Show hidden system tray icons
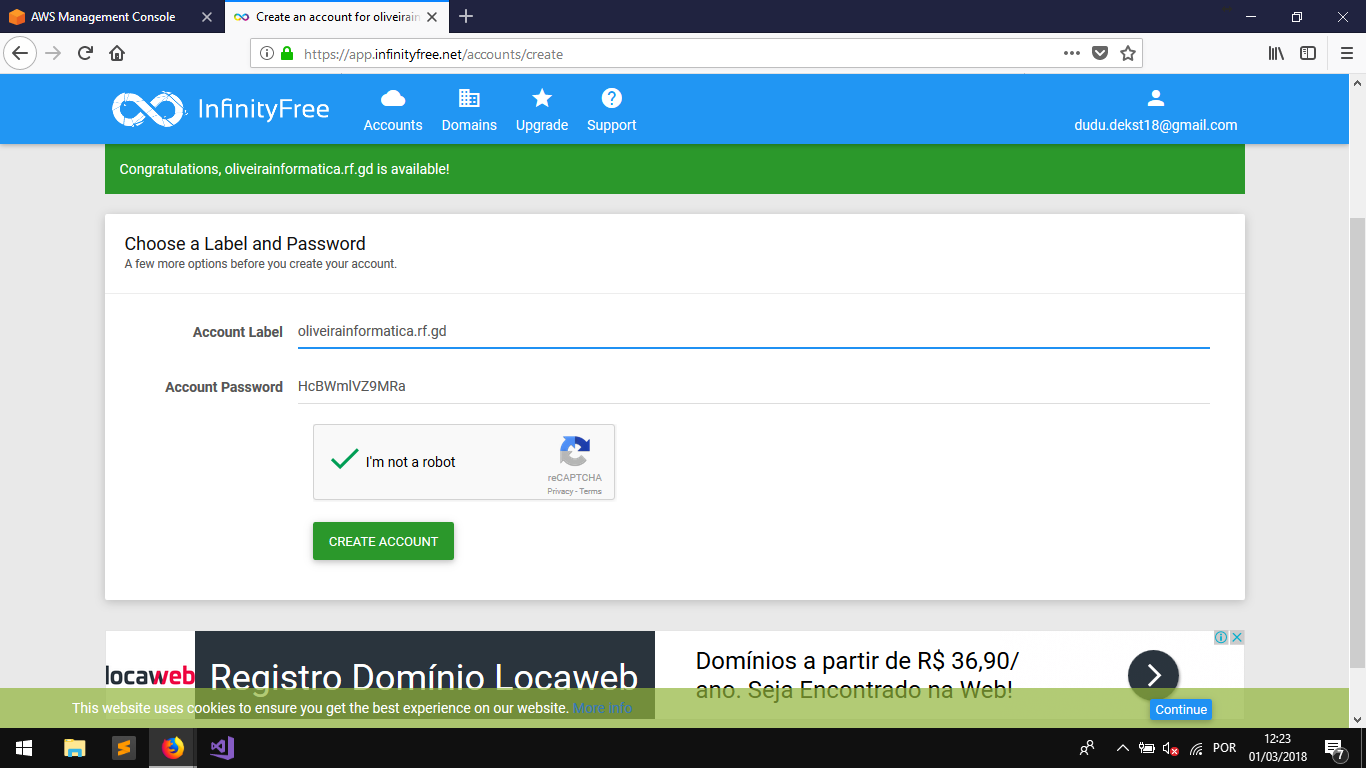The image size is (1366, 768). (1122, 748)
